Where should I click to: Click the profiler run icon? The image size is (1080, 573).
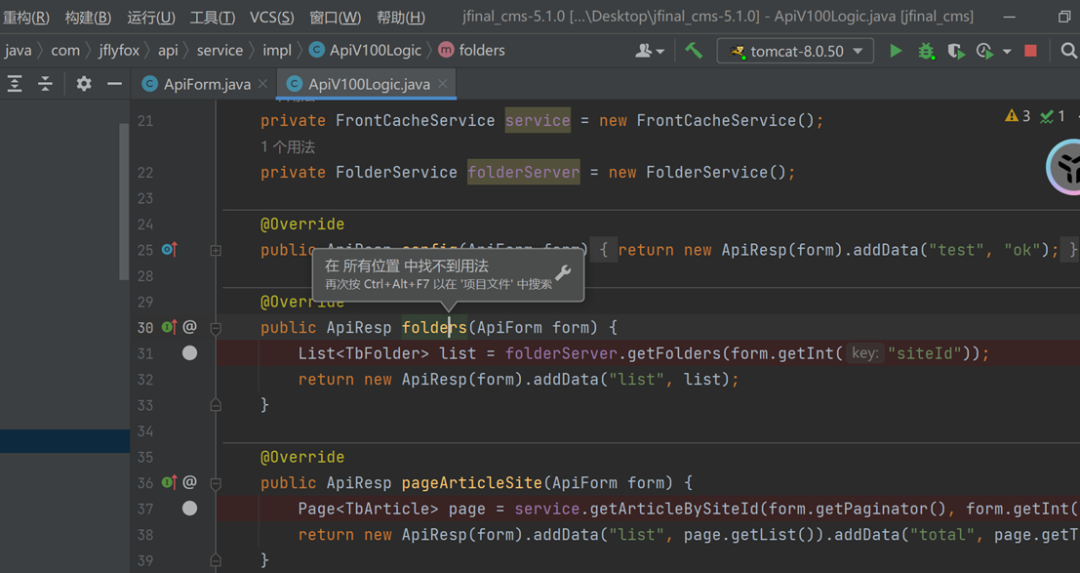[984, 51]
